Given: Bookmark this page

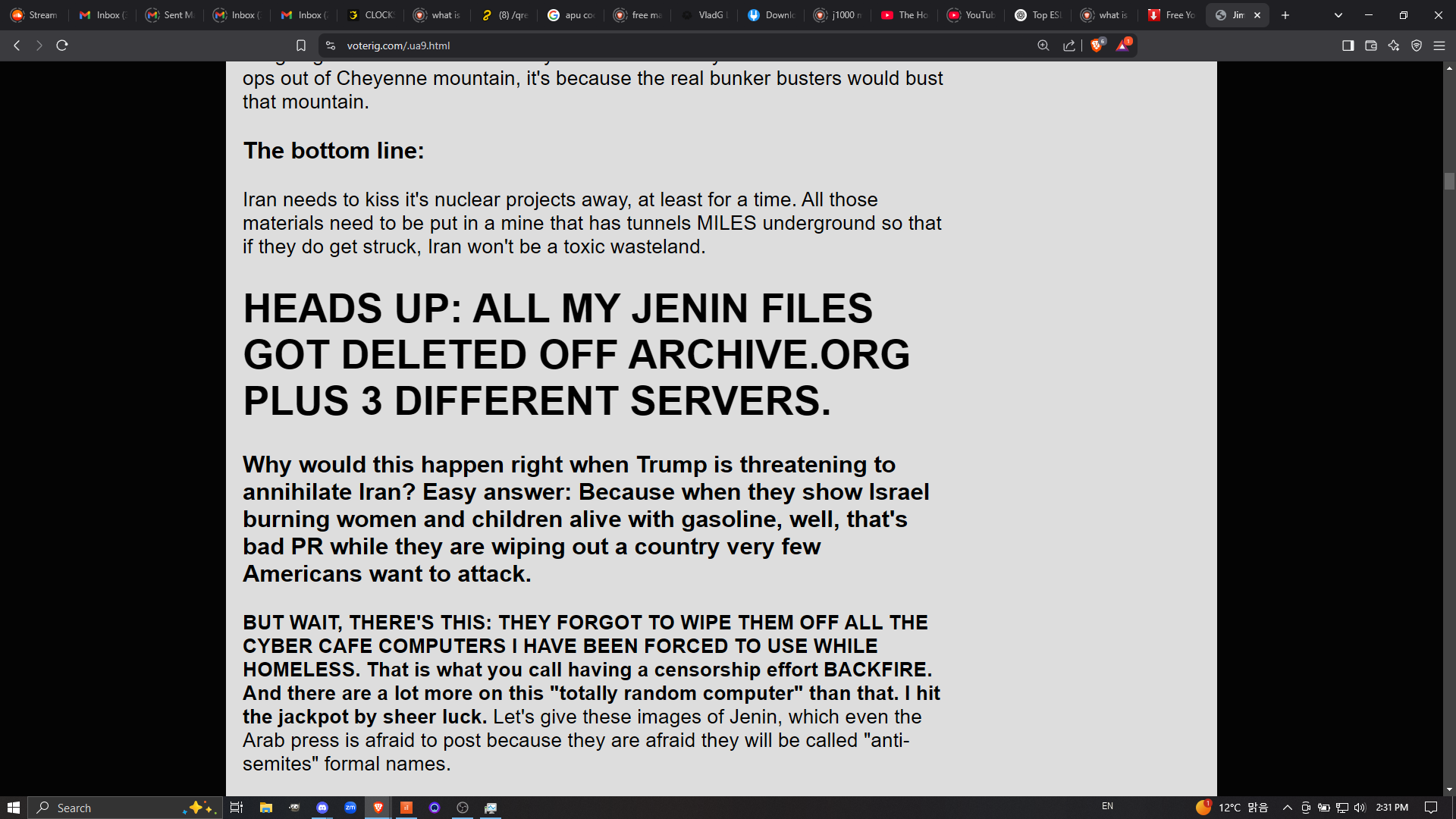Looking at the screenshot, I should (301, 45).
